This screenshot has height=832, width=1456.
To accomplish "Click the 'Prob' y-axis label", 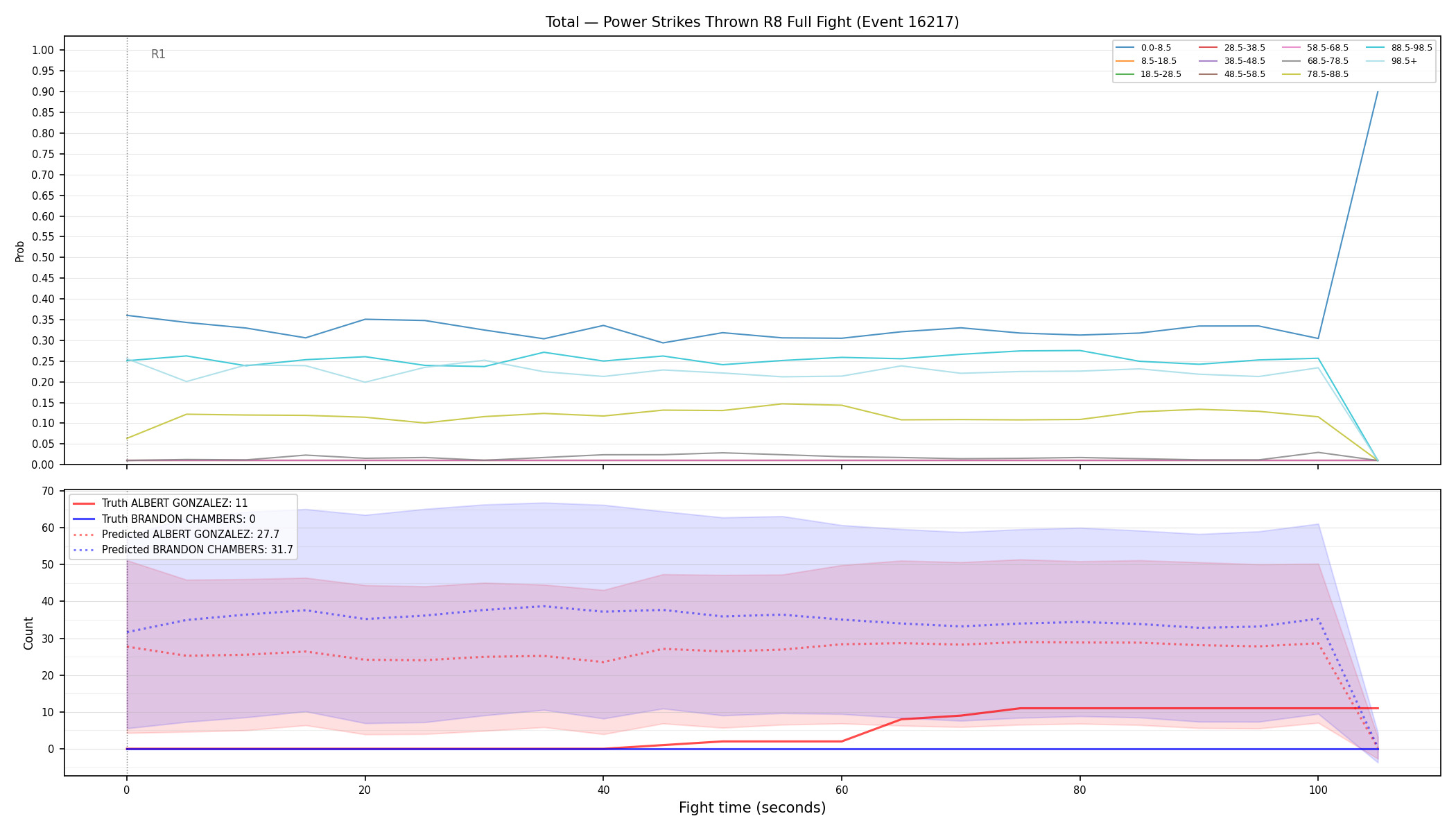I will 19,251.
